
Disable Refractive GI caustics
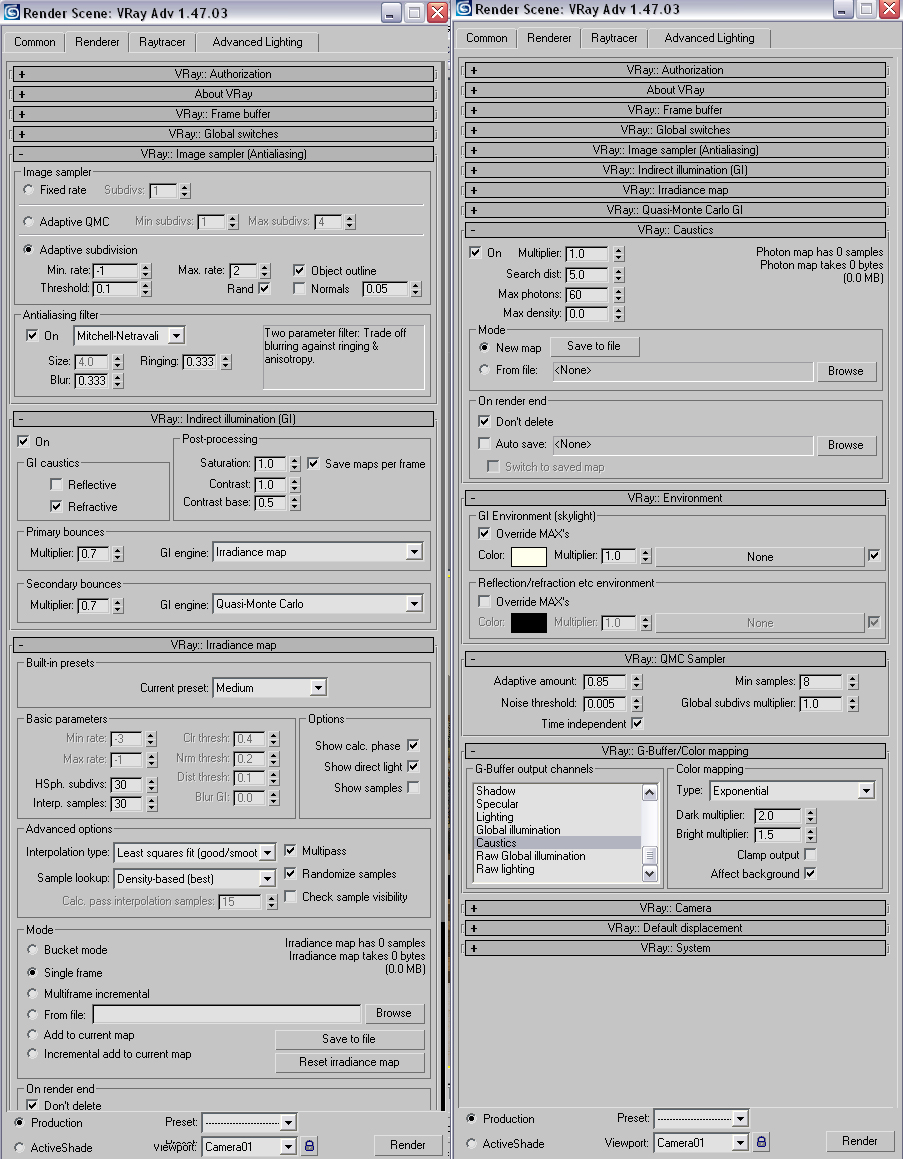[x=56, y=506]
